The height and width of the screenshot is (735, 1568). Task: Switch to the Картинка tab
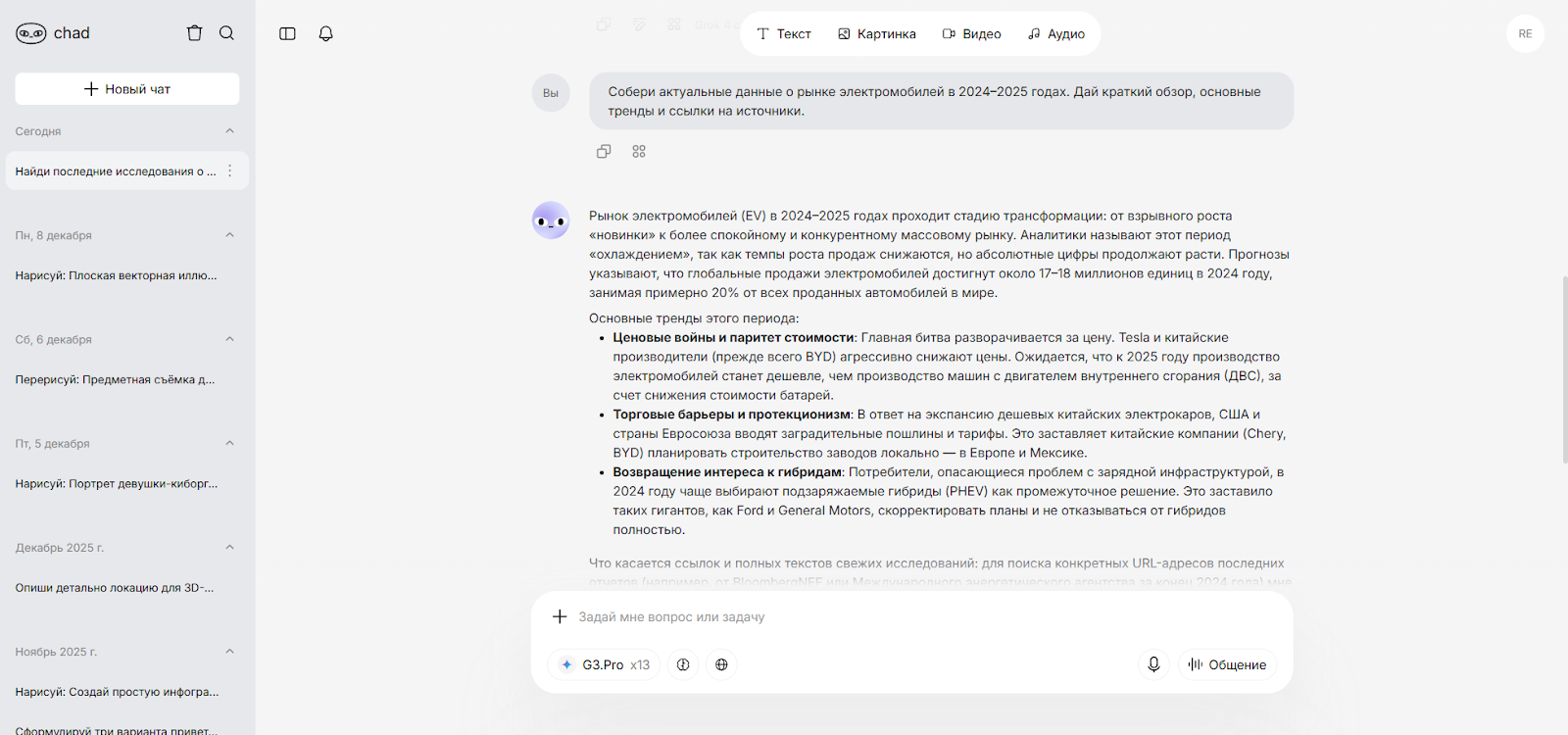pyautogui.click(x=876, y=34)
